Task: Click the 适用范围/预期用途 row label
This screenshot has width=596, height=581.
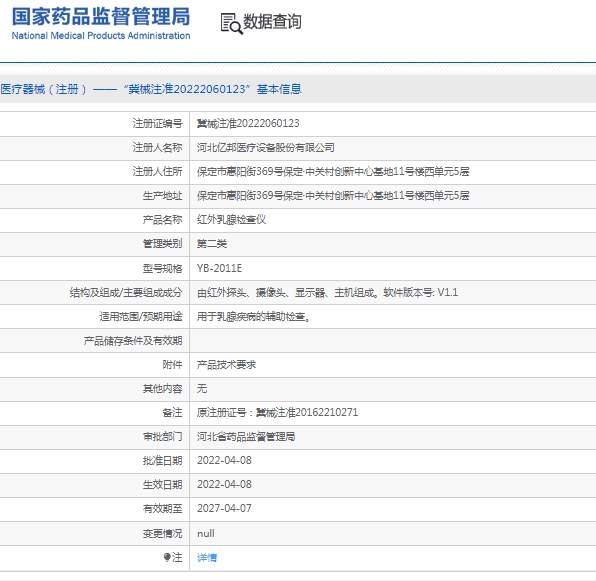Action: (x=141, y=316)
